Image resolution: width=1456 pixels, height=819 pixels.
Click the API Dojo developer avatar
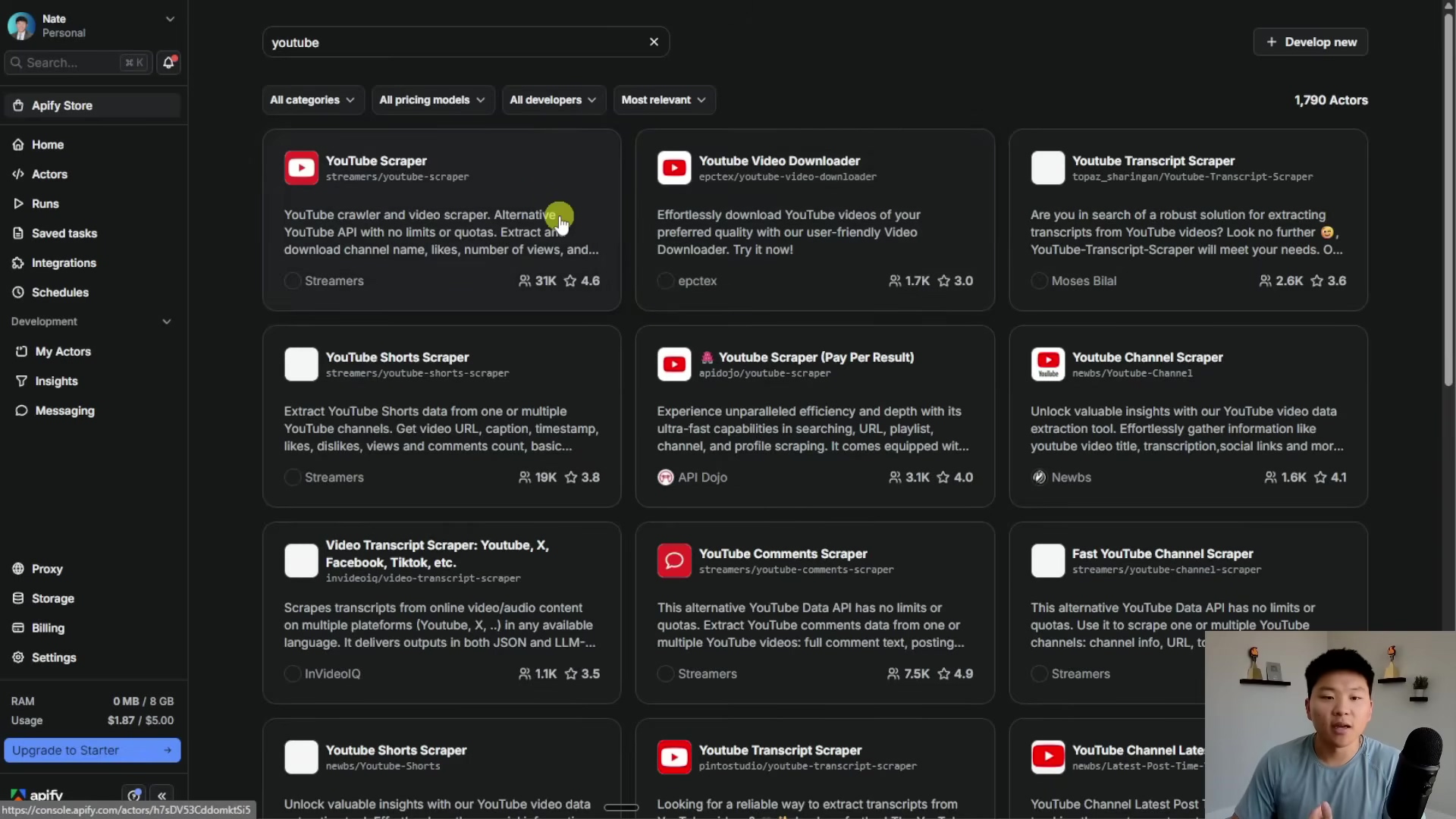665,478
